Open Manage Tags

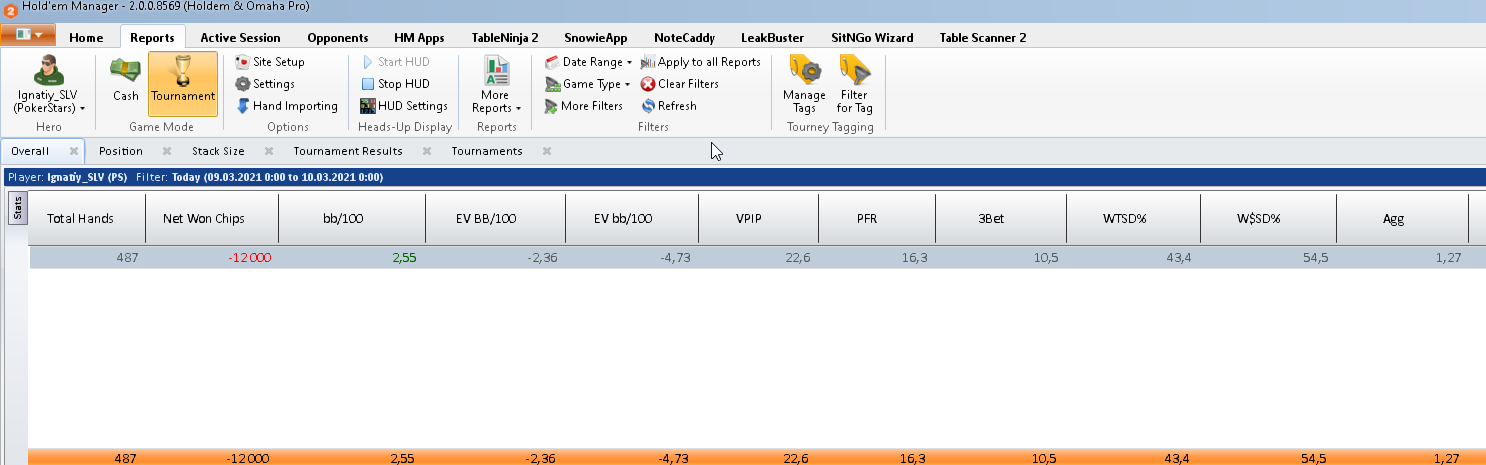coord(805,84)
